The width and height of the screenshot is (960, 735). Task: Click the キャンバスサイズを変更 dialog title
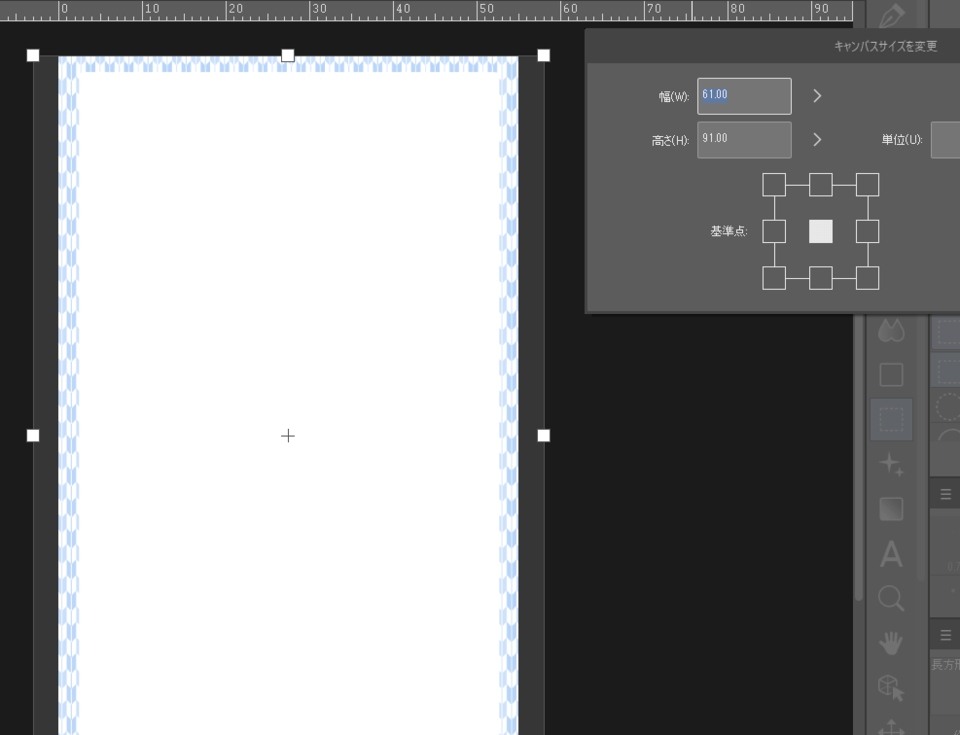click(x=885, y=46)
